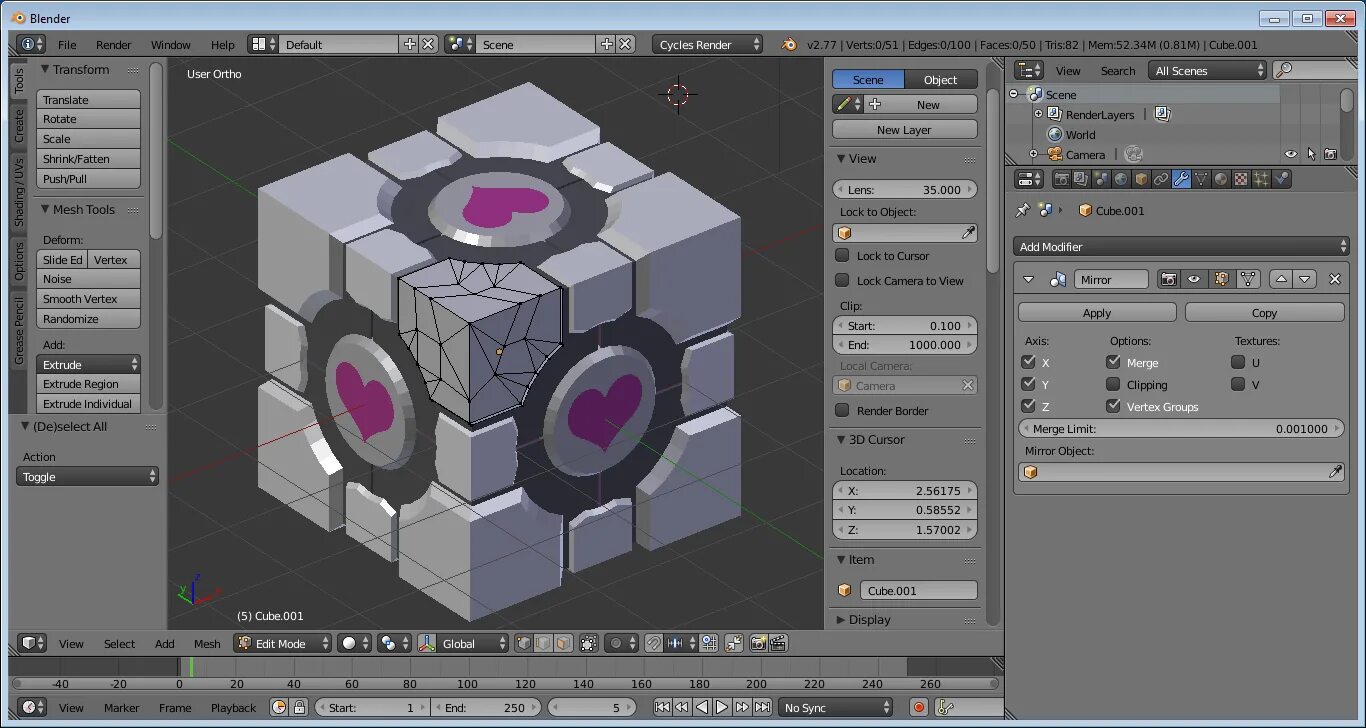Click automatic keyframe record button
This screenshot has height=728, width=1366.
click(919, 707)
